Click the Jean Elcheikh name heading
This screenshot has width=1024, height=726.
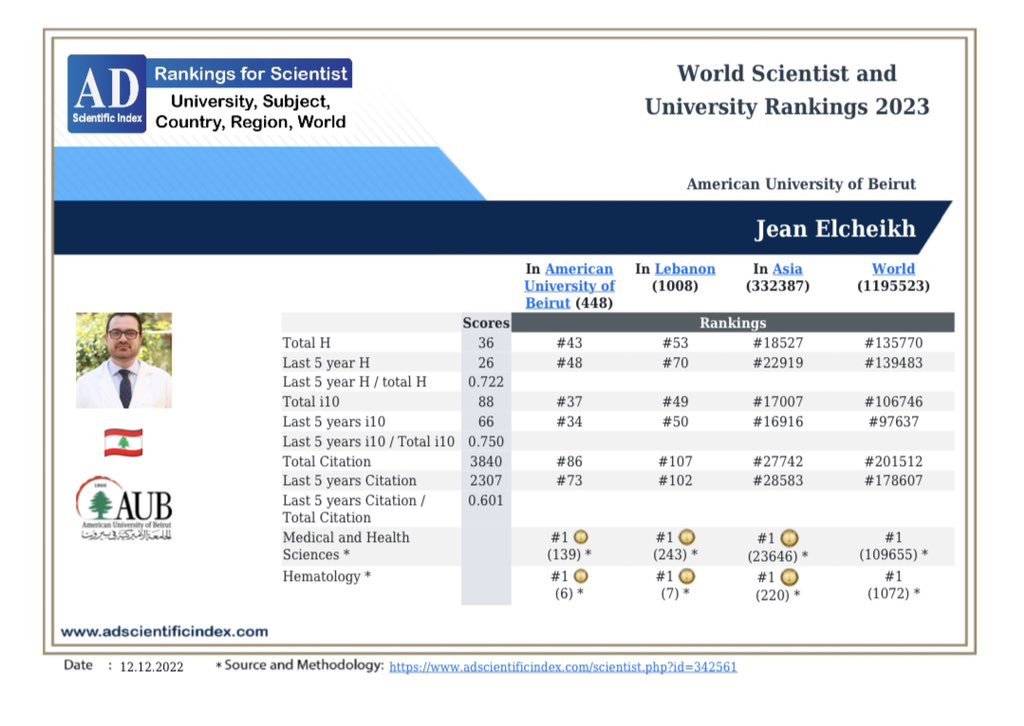coord(835,229)
